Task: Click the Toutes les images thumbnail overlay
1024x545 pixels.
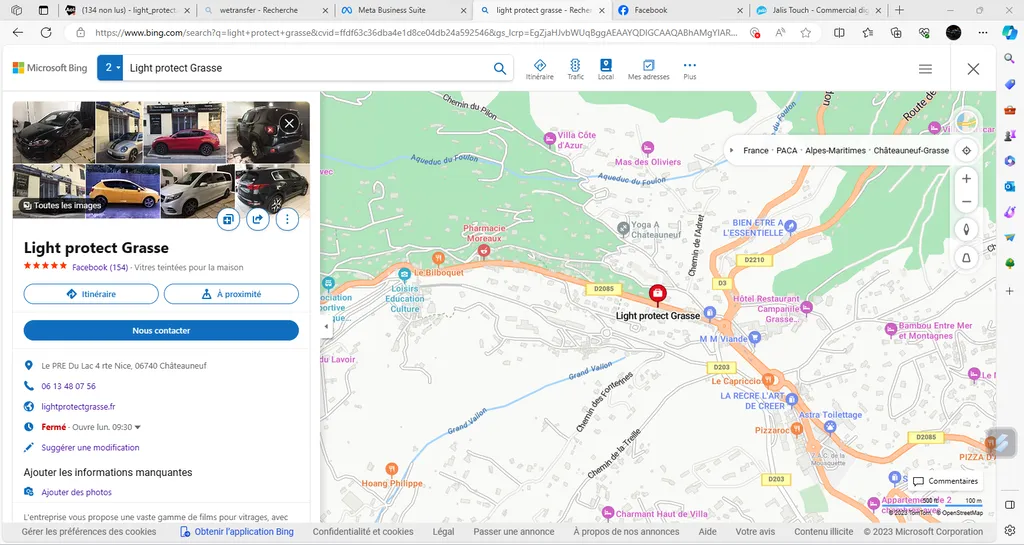Action: pos(62,205)
